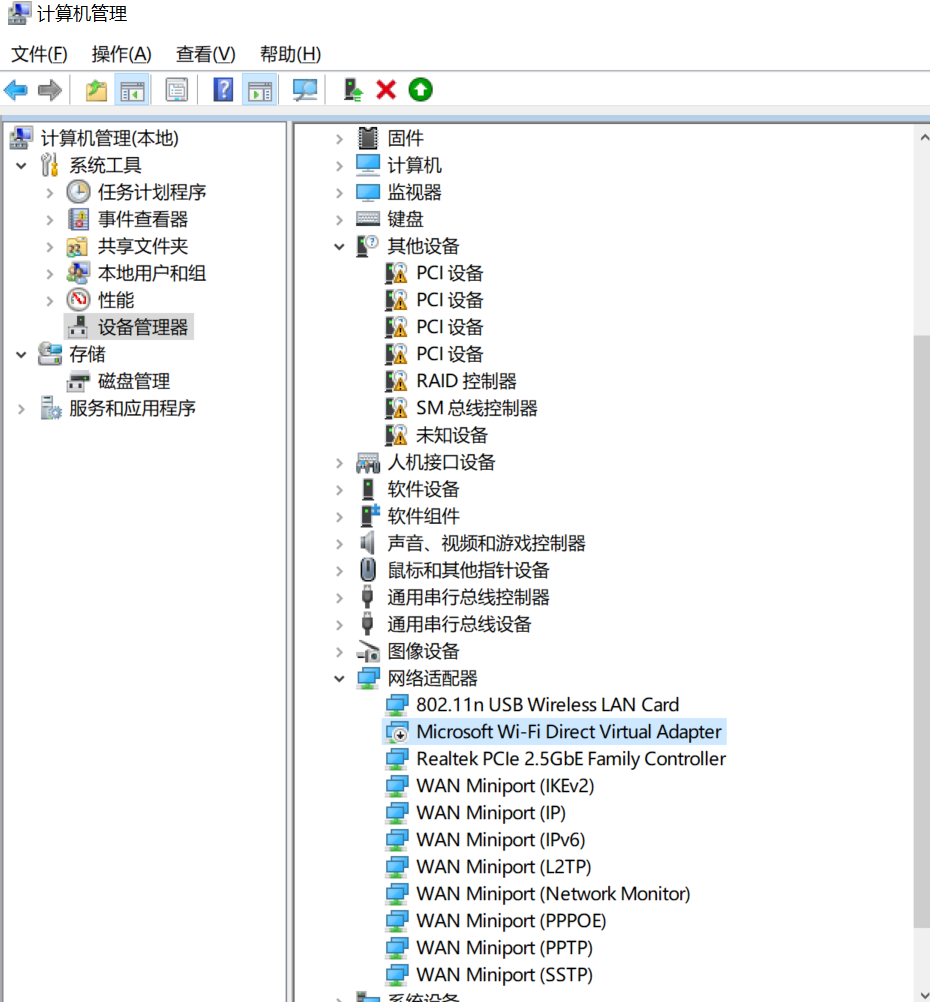Image resolution: width=930 pixels, height=1002 pixels.
Task: Expand the 人机接口设备 category
Action: (x=340, y=462)
